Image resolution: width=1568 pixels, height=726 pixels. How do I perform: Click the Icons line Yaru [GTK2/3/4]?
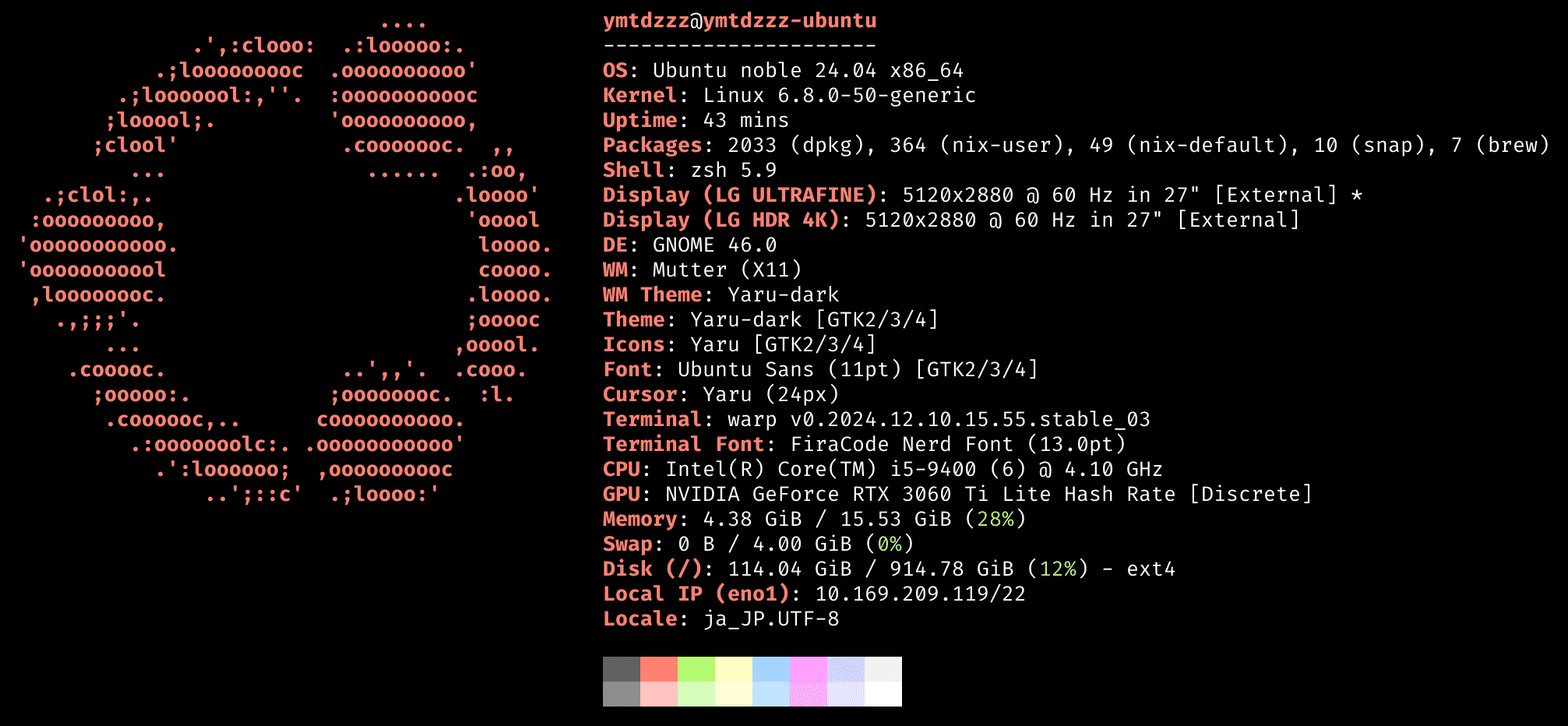click(739, 345)
